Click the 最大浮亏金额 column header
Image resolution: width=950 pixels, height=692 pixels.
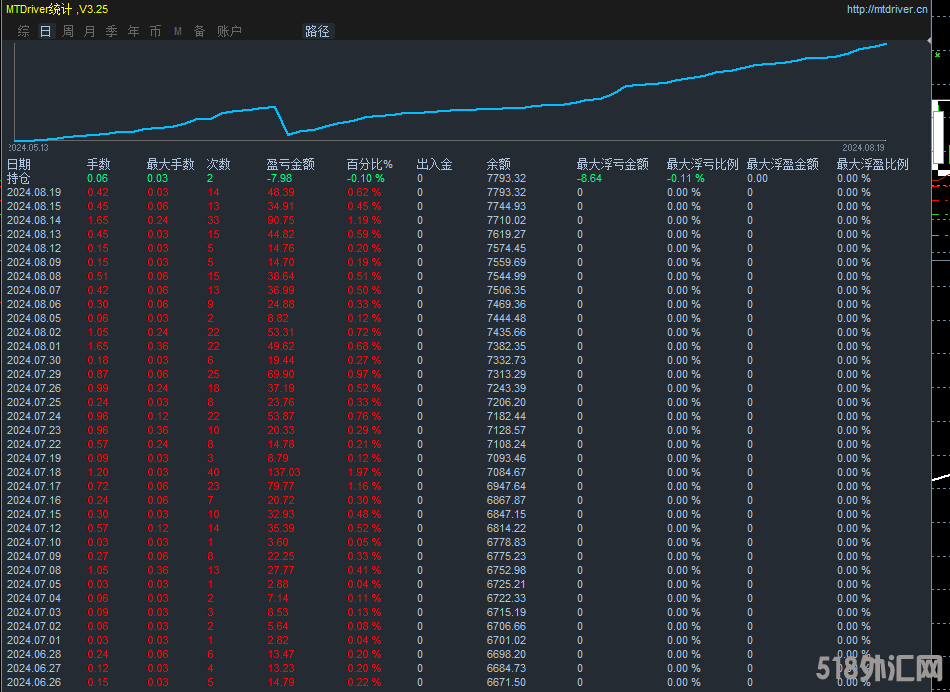pyautogui.click(x=612, y=164)
